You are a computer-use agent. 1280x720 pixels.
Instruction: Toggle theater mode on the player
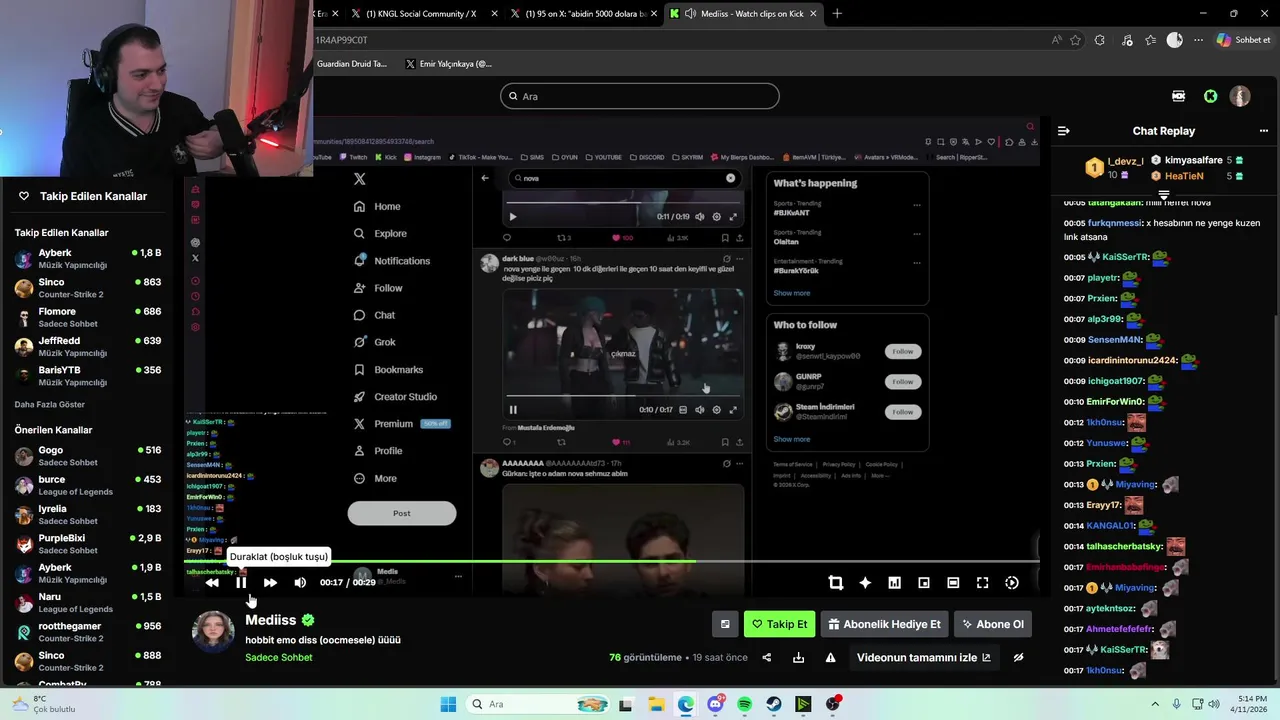click(953, 583)
